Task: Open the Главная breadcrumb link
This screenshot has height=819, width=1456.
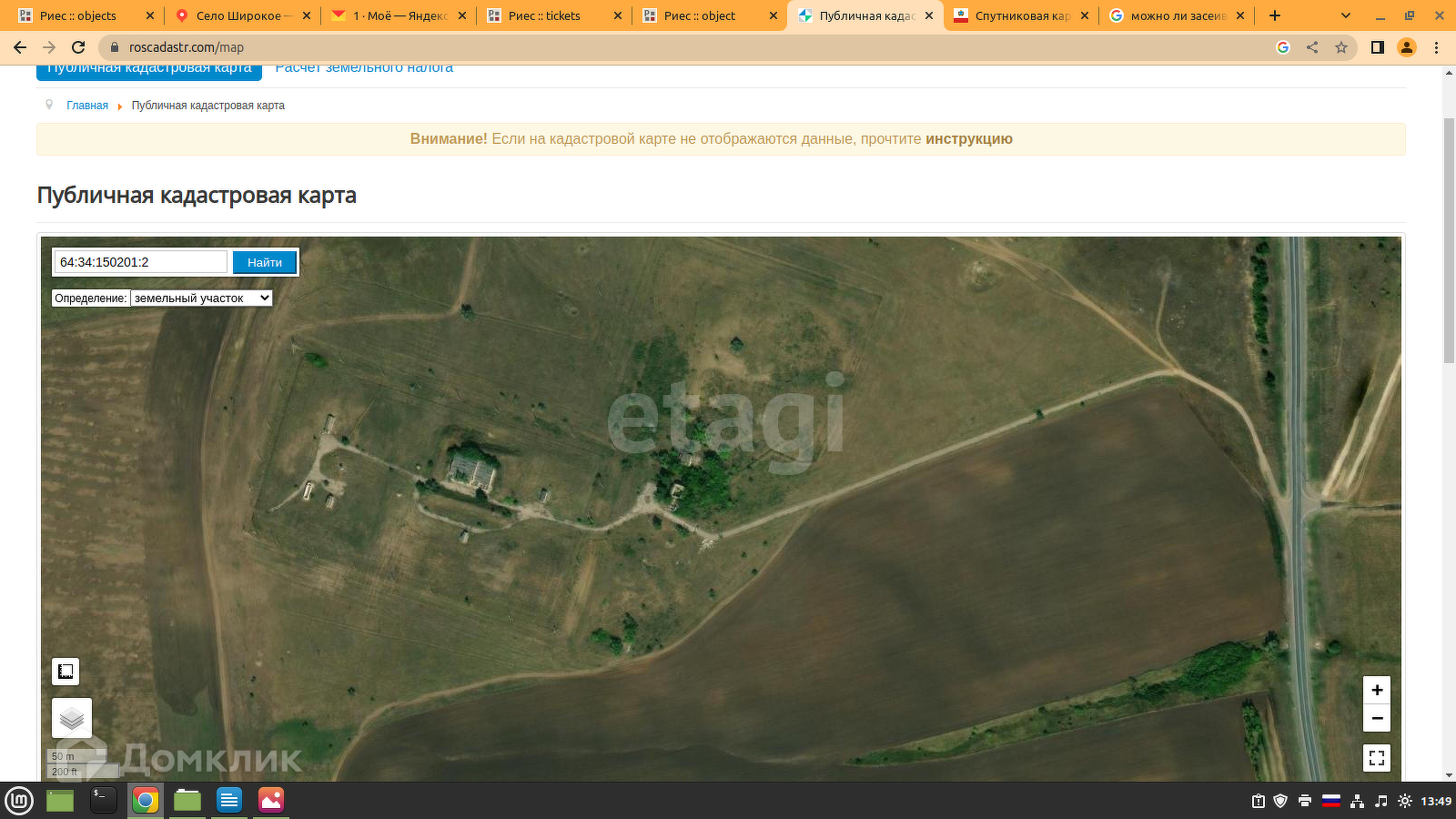Action: [x=87, y=106]
